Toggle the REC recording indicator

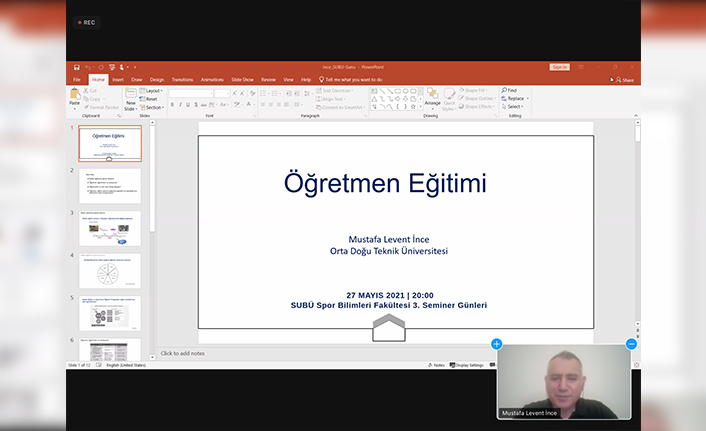click(x=86, y=21)
